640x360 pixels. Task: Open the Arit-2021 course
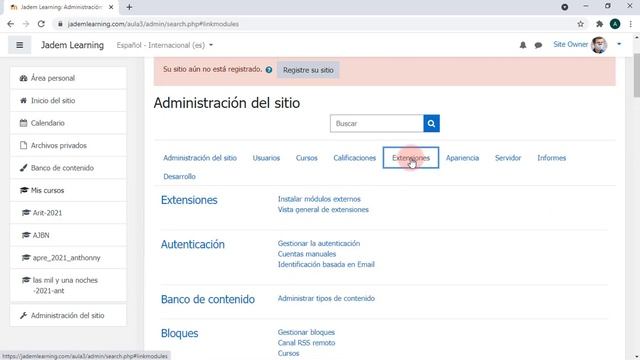68,213
